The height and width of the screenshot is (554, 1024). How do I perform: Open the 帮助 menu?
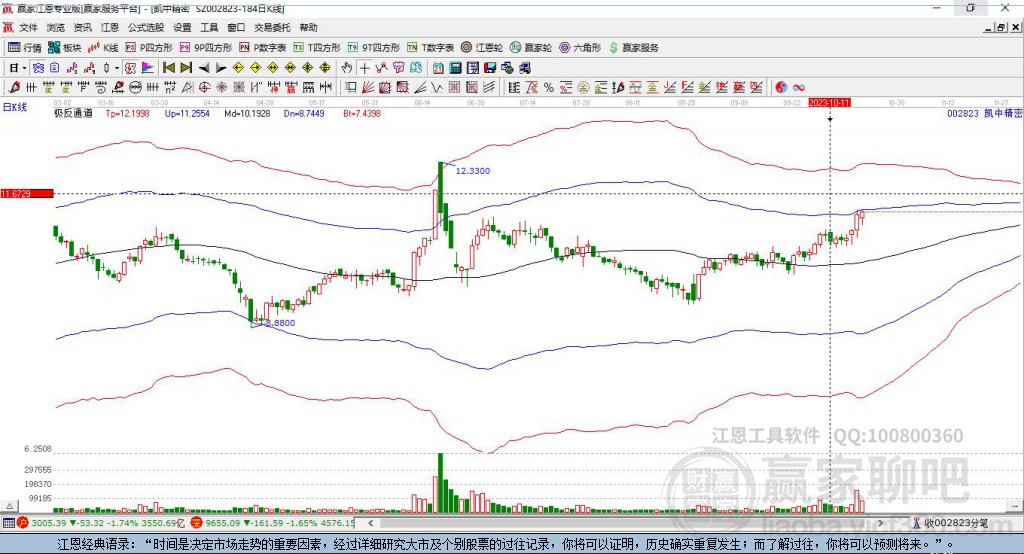click(x=308, y=27)
